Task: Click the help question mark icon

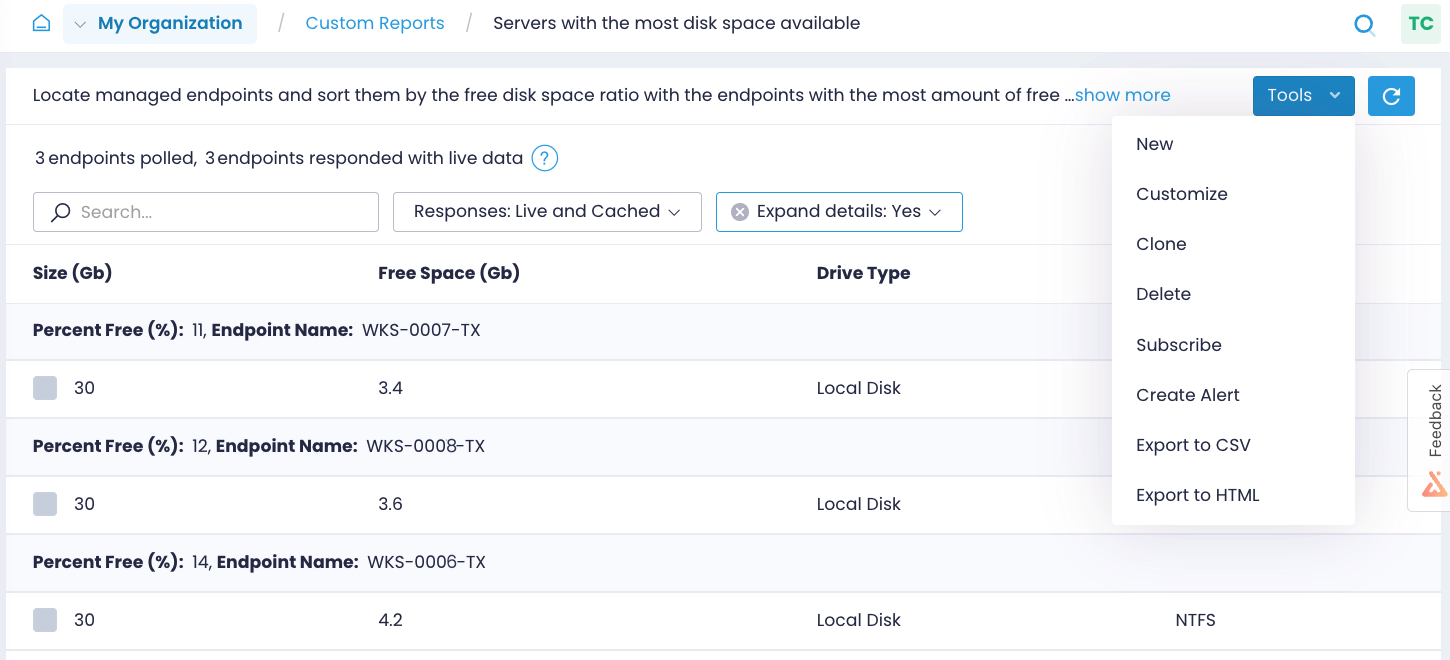Action: [544, 158]
